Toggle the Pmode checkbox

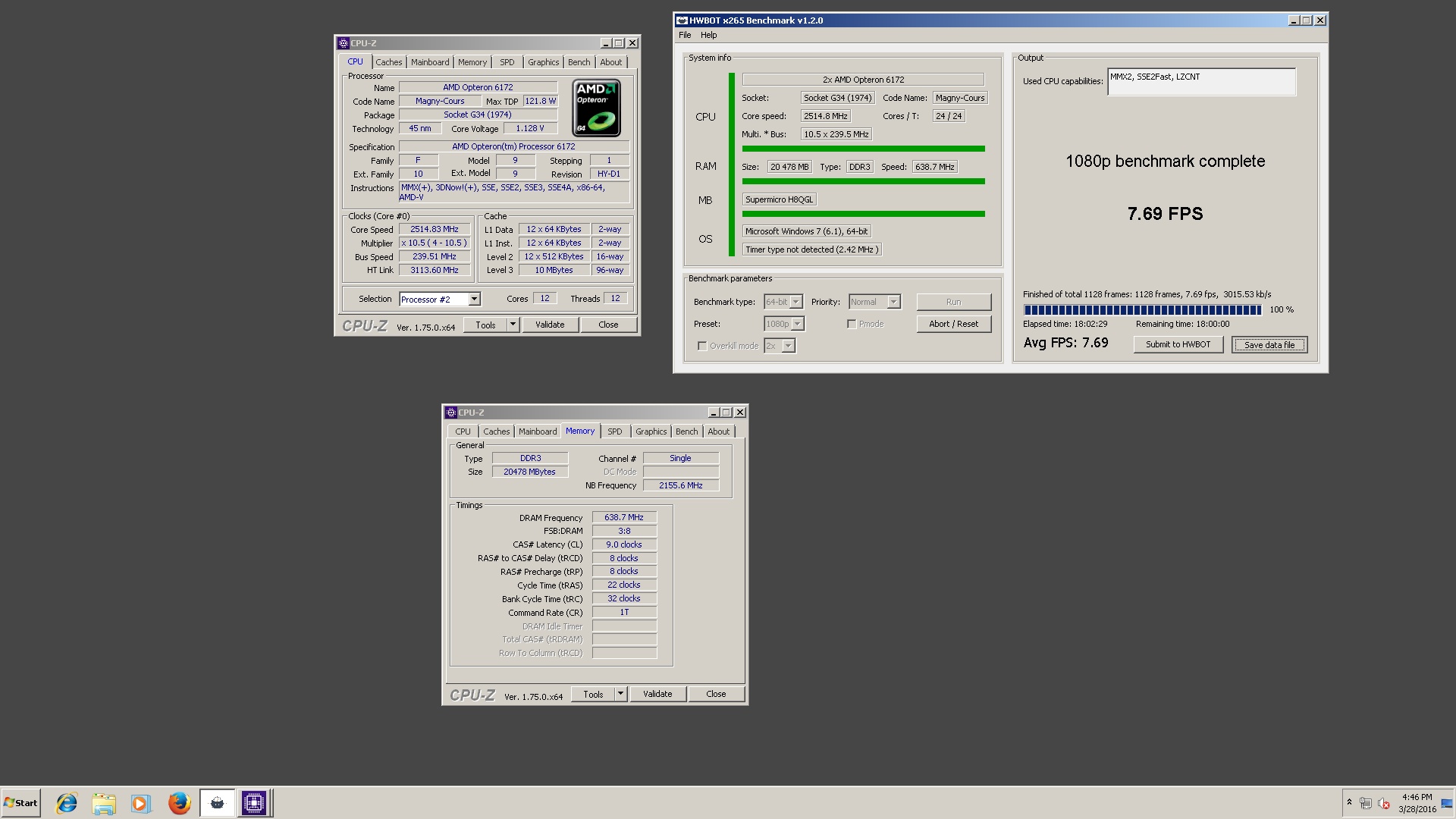[x=852, y=324]
